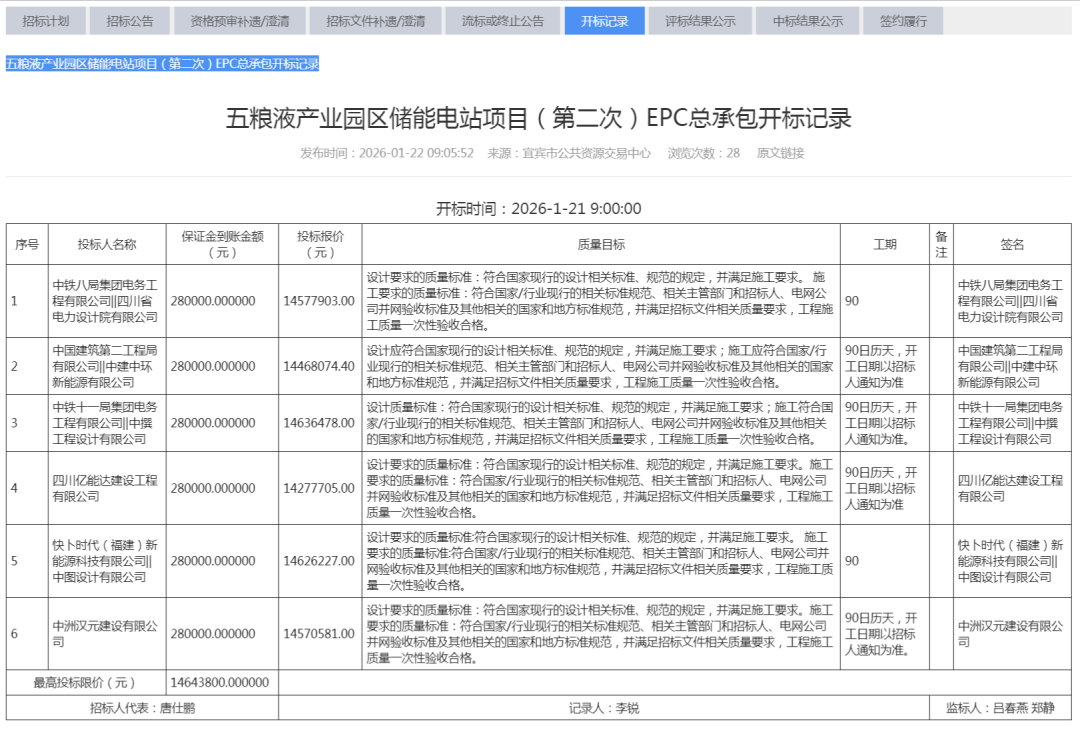
Task: Open the 招标计划 tab
Action: click(46, 21)
